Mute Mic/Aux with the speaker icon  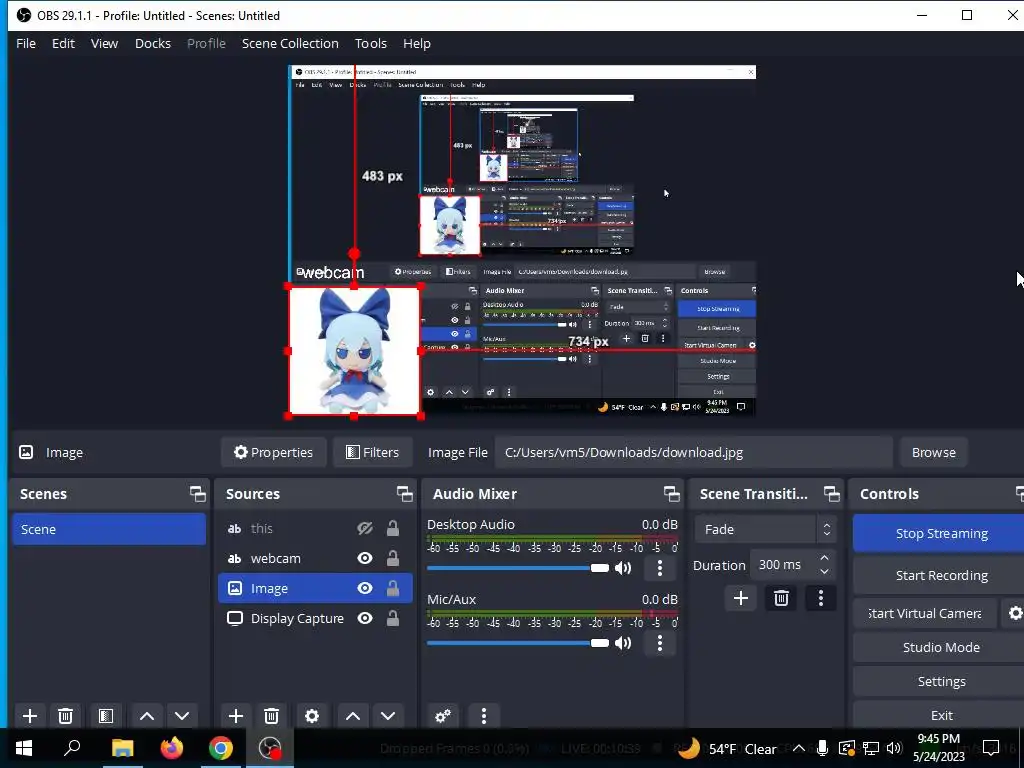[623, 643]
